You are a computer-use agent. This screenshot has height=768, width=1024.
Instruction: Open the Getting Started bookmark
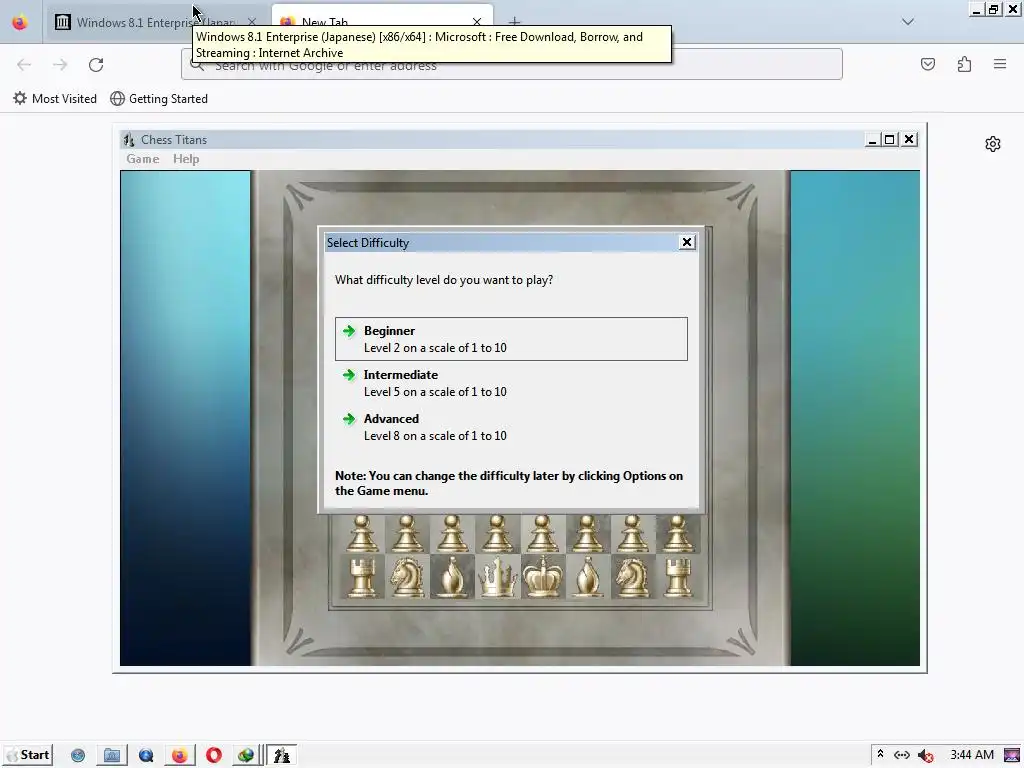point(159,99)
